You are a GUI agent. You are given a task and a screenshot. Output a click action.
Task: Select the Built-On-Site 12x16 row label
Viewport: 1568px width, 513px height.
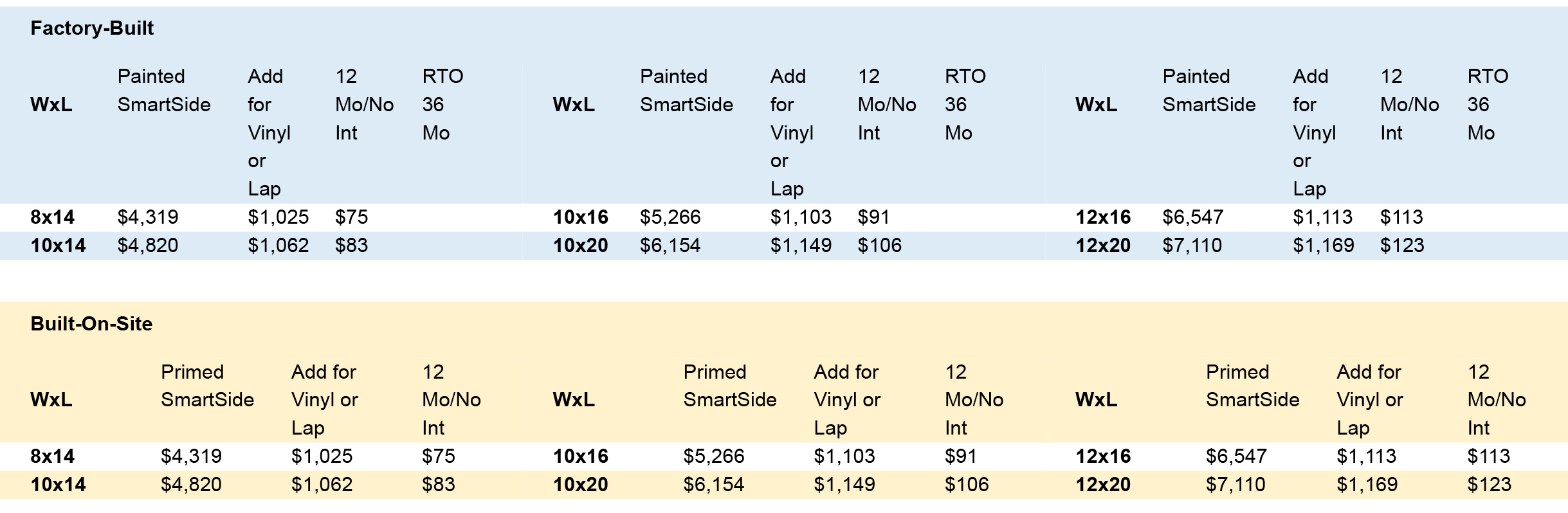pyautogui.click(x=1103, y=456)
